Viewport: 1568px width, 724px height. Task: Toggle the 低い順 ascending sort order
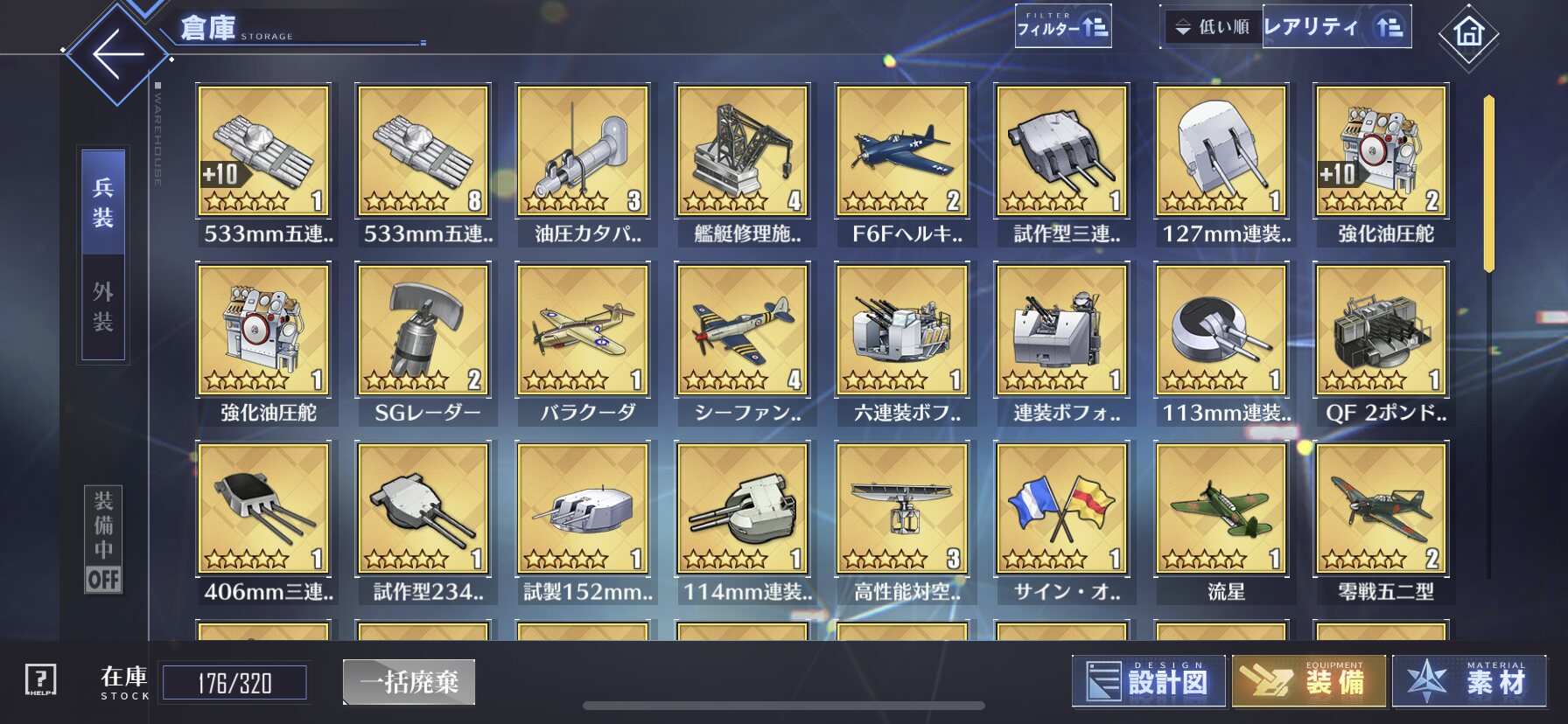pos(1213,27)
